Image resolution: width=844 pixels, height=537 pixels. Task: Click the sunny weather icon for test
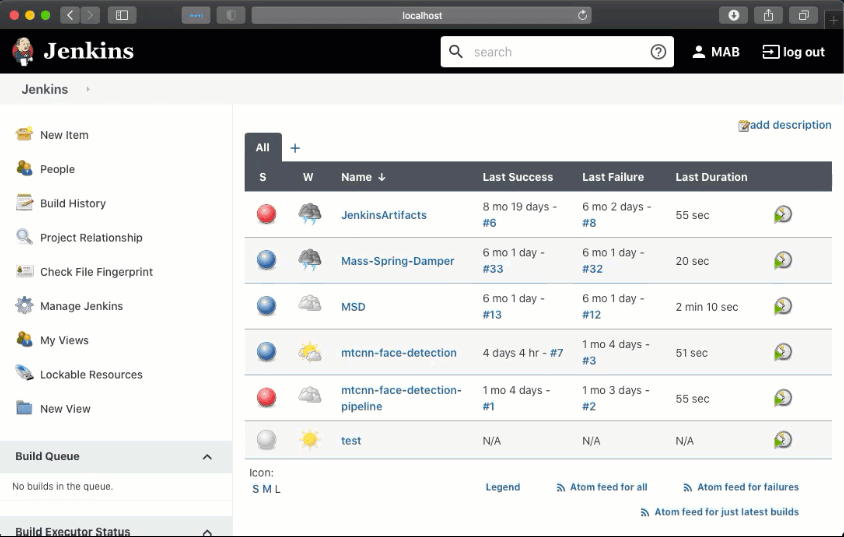tap(310, 440)
